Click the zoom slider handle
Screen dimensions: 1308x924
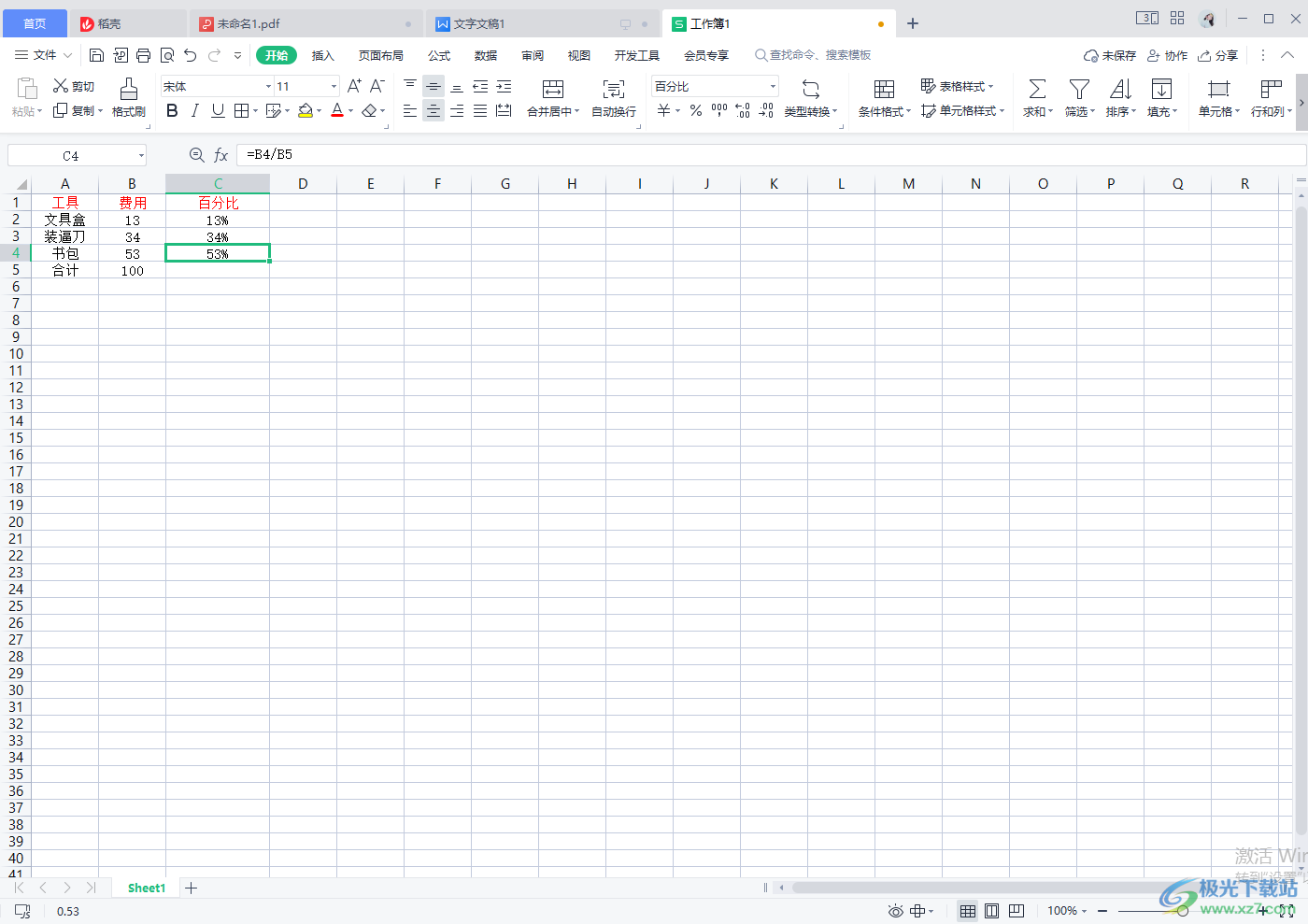(1183, 910)
